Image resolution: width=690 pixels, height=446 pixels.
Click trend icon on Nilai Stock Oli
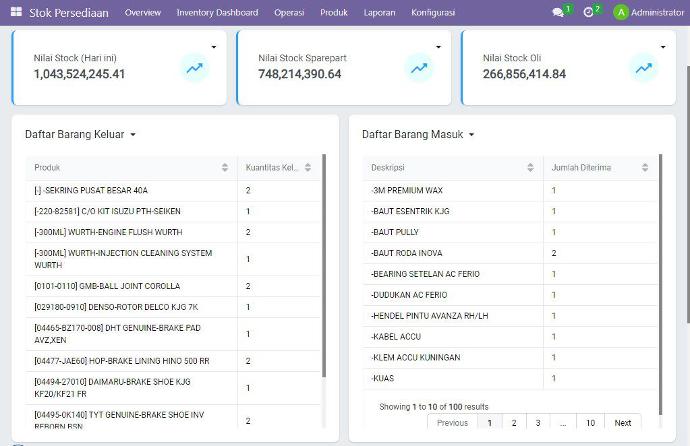click(x=644, y=68)
